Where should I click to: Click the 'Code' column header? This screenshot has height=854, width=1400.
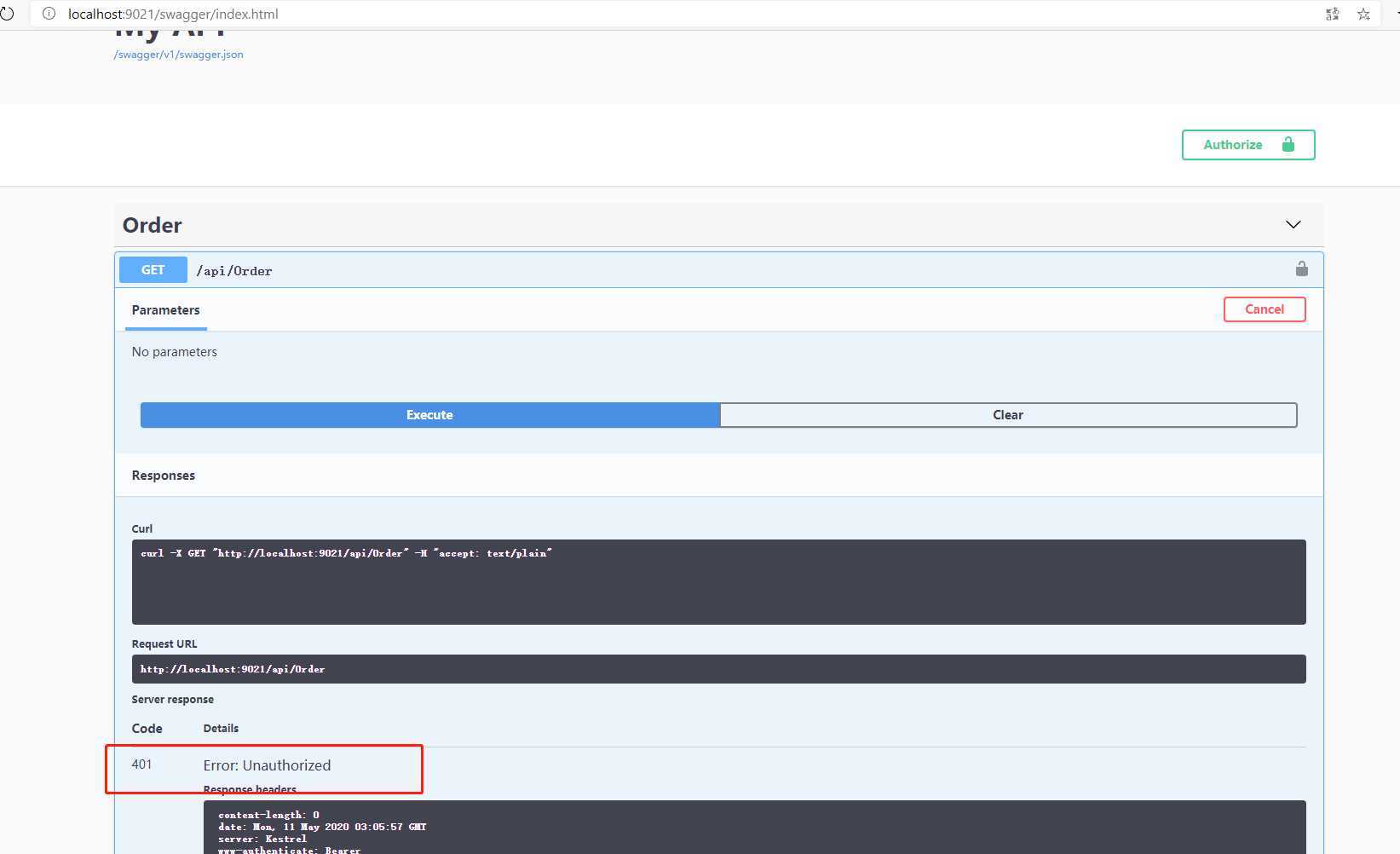[x=147, y=729]
